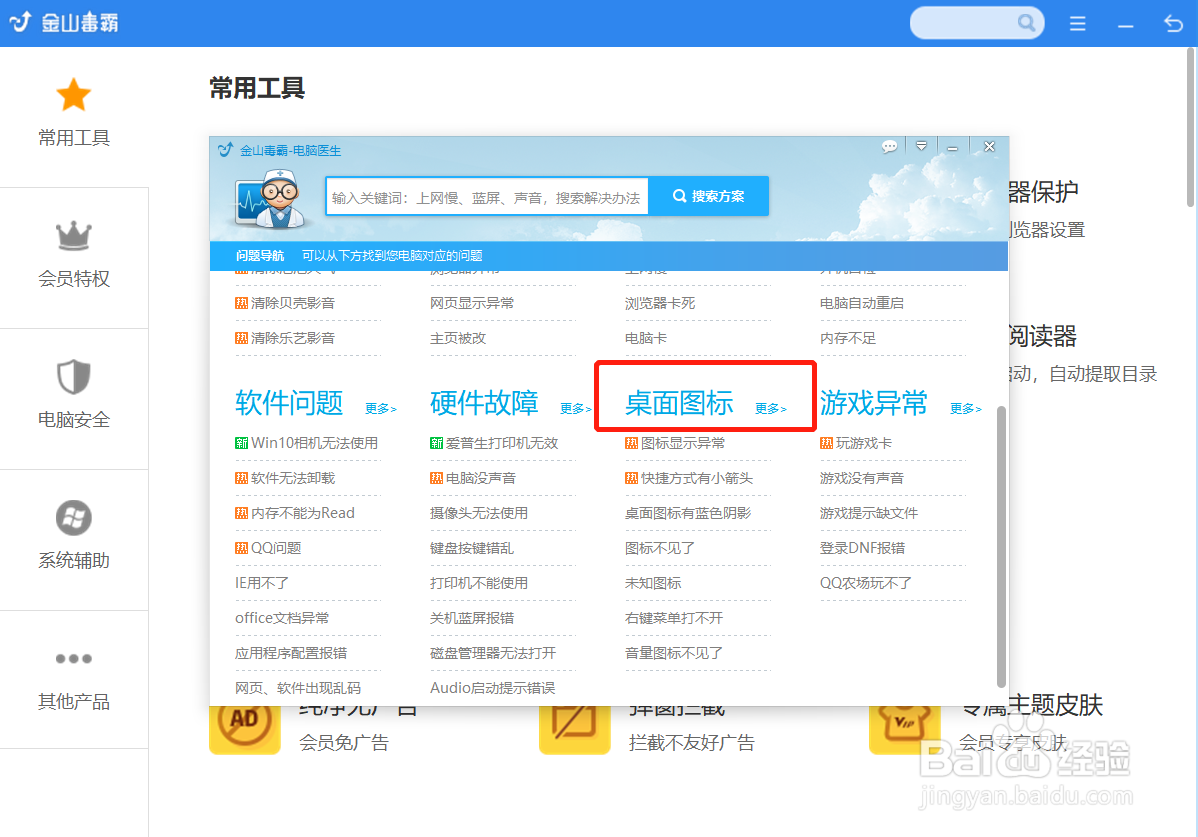Open the dropdown arrow in dialog titlebar
The width and height of the screenshot is (1198, 837).
[x=921, y=145]
